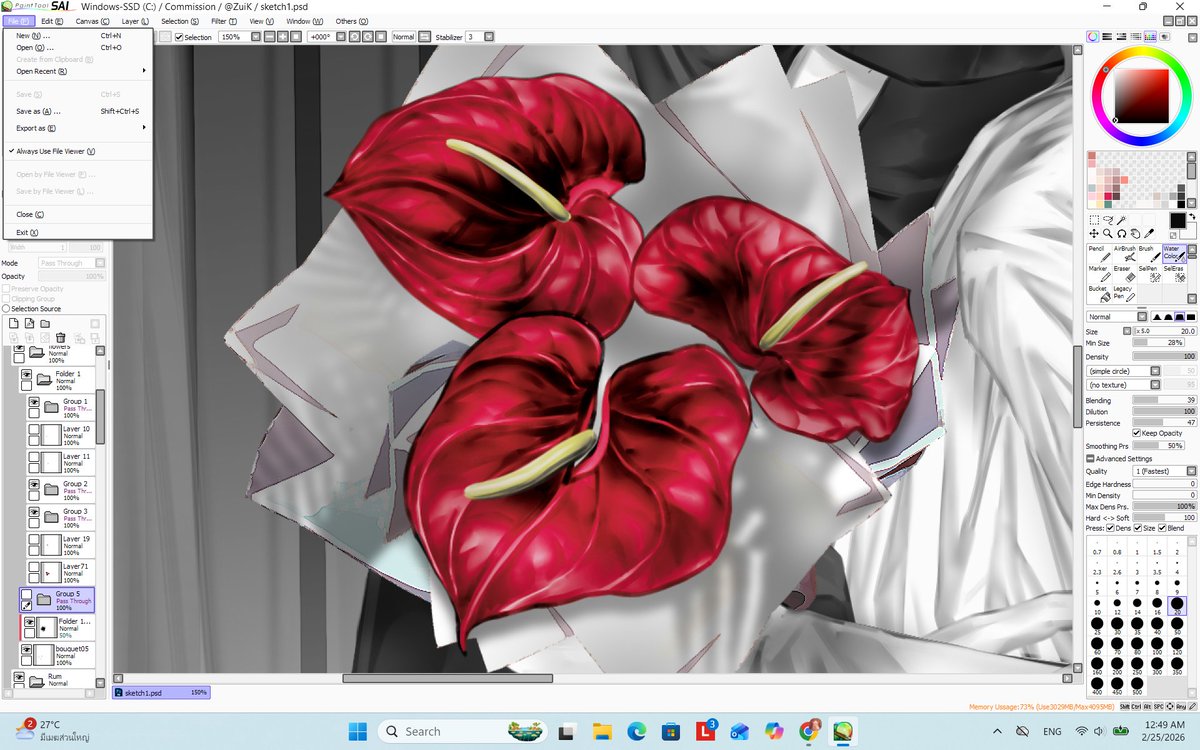1200x750 pixels.
Task: Show the color wheel panel icon
Action: click(x=1093, y=37)
